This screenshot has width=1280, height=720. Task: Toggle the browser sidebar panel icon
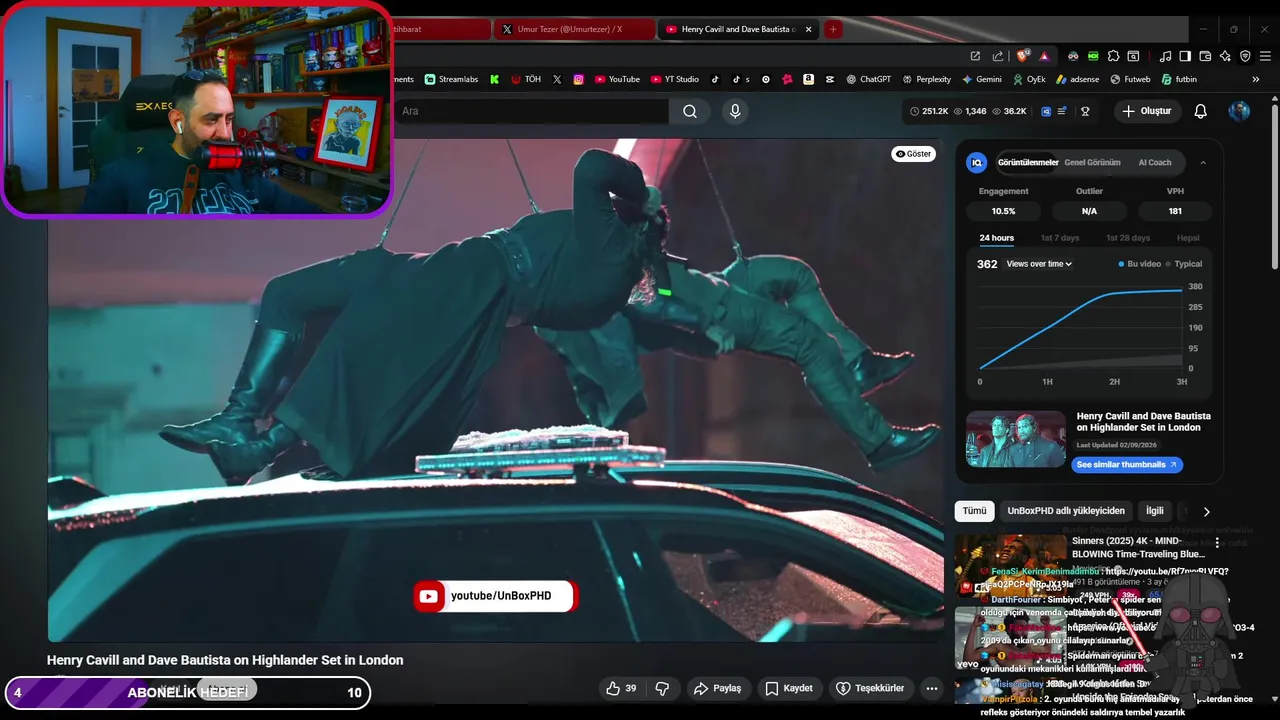1185,56
